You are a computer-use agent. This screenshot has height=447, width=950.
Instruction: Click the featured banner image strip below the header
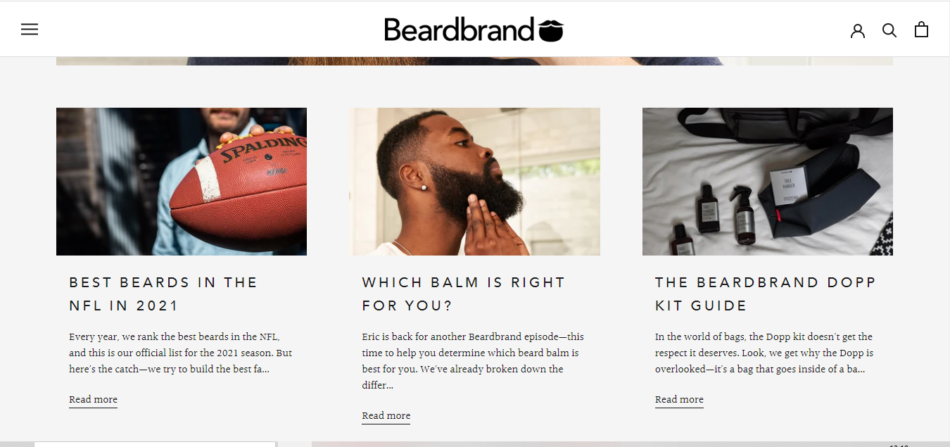point(474,61)
